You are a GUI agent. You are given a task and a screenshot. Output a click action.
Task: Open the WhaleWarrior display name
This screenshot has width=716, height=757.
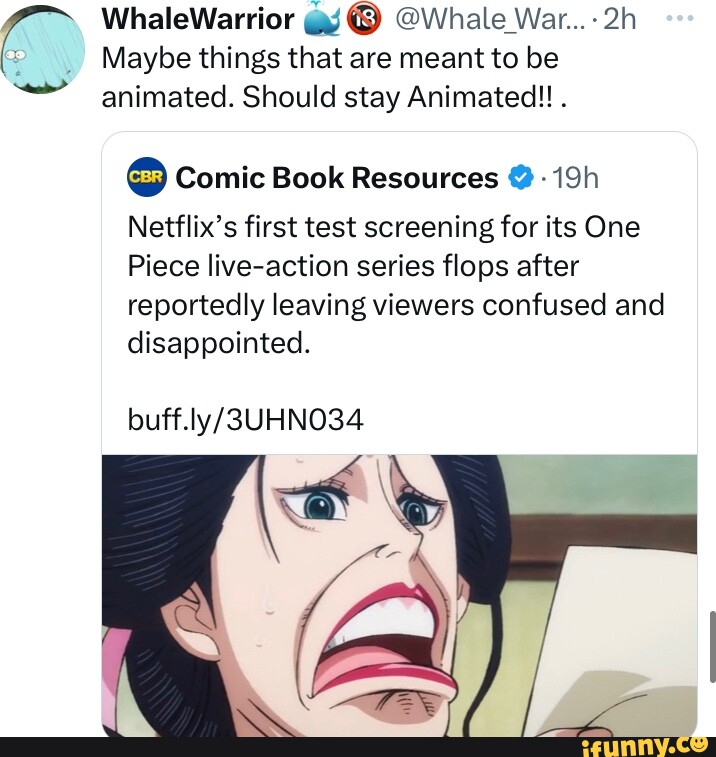click(198, 20)
